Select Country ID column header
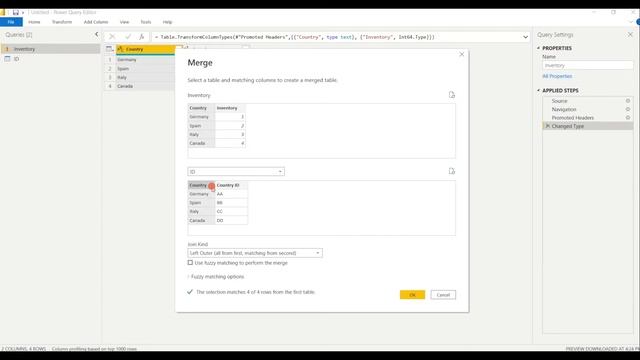The width and height of the screenshot is (640, 360). click(231, 185)
